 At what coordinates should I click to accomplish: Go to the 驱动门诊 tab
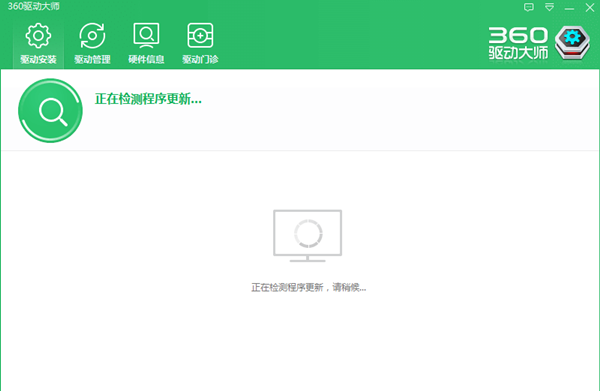tap(200, 43)
